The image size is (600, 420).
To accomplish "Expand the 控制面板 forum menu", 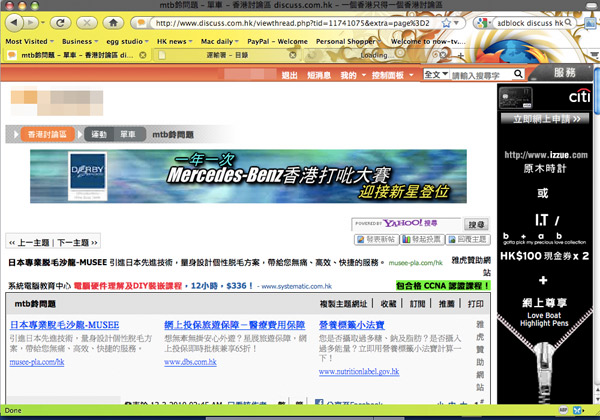I will (x=392, y=75).
